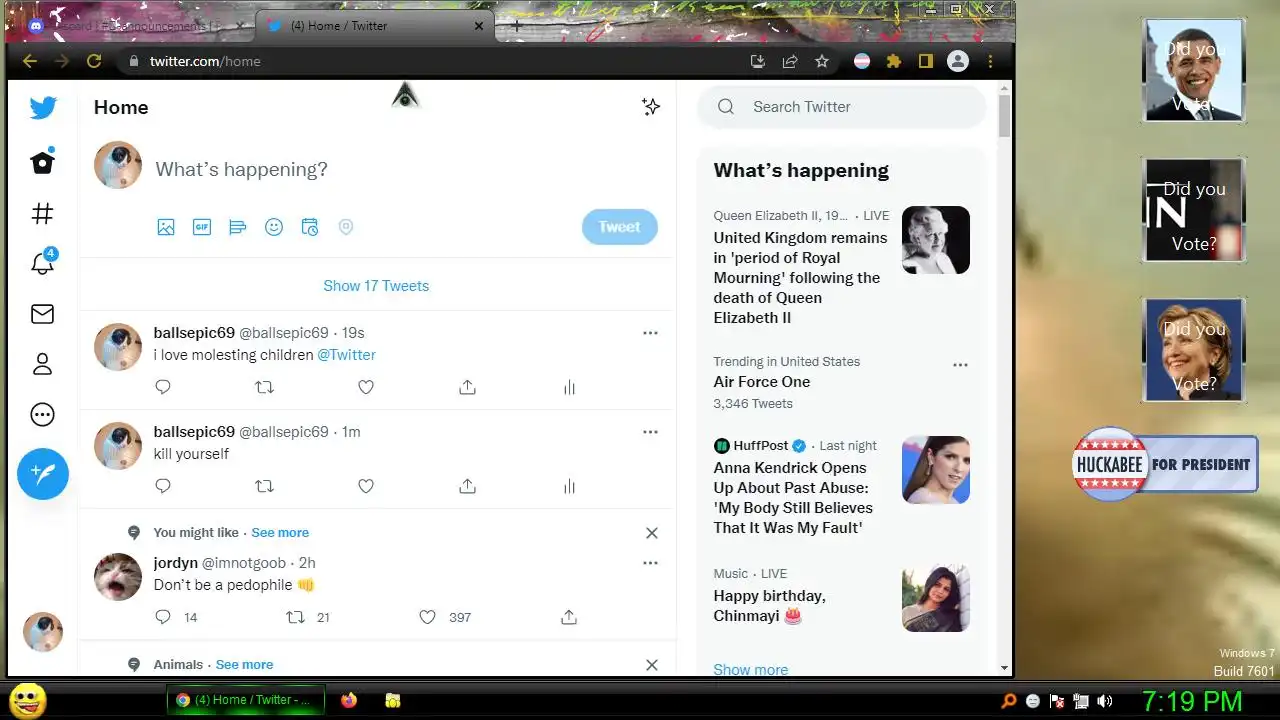The width and height of the screenshot is (1280, 720).
Task: Open Chrome three-dot menu
Action: (x=990, y=61)
